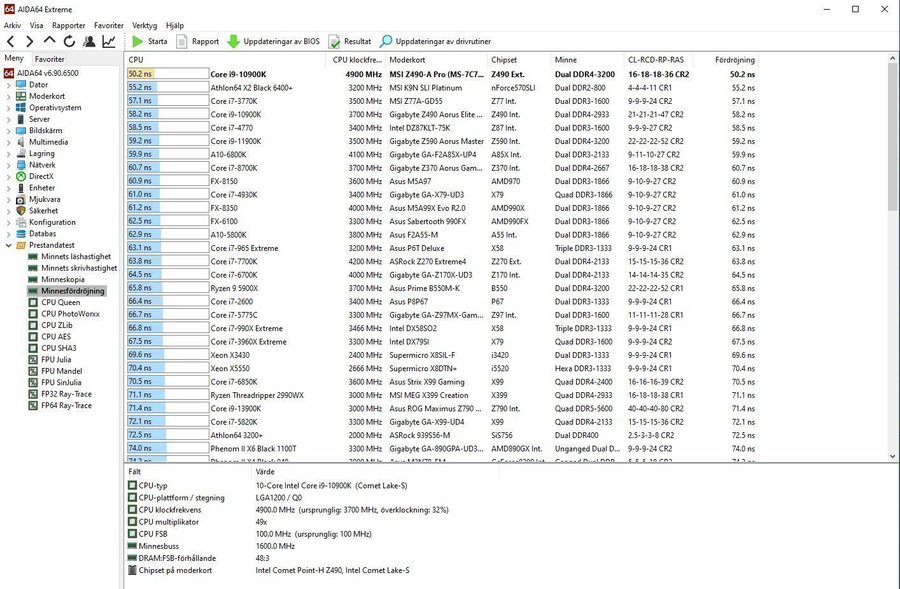Open the user profile toolbar icon
This screenshot has width=900, height=589.
click(x=89, y=41)
